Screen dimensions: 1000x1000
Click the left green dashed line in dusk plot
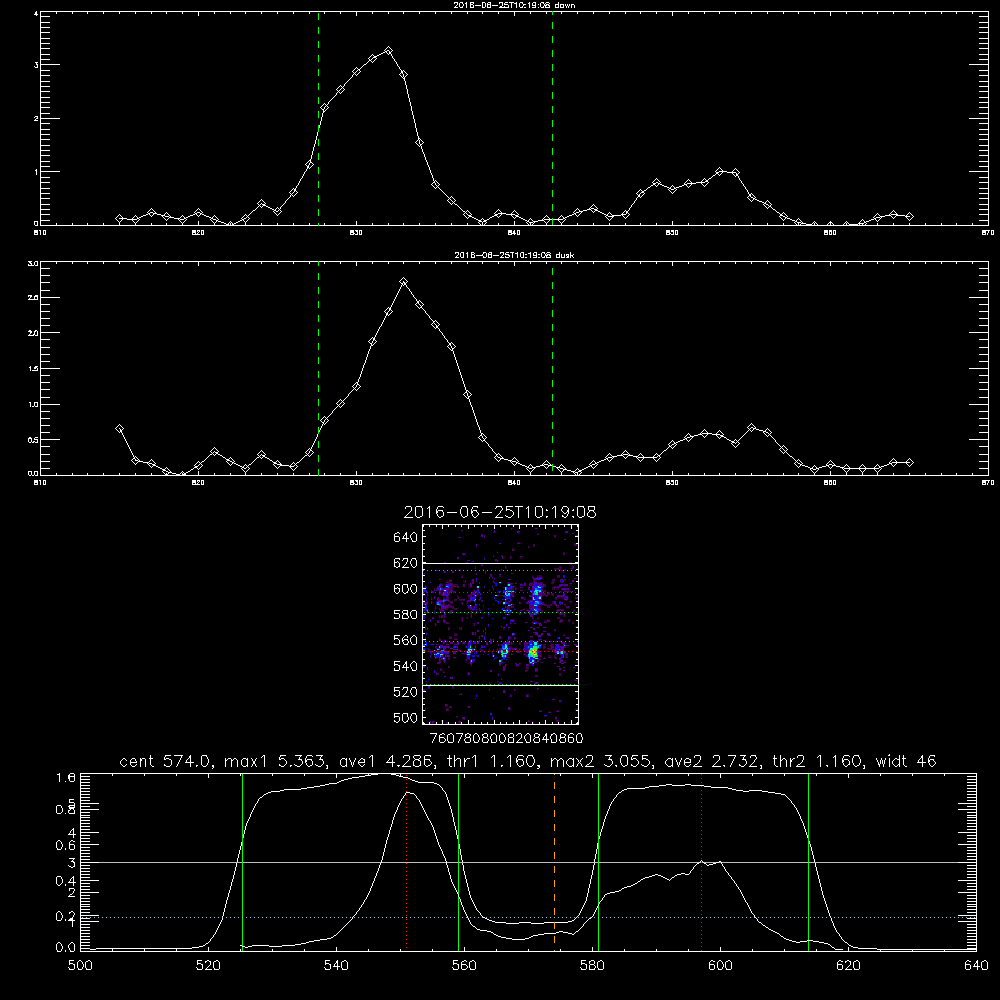318,369
